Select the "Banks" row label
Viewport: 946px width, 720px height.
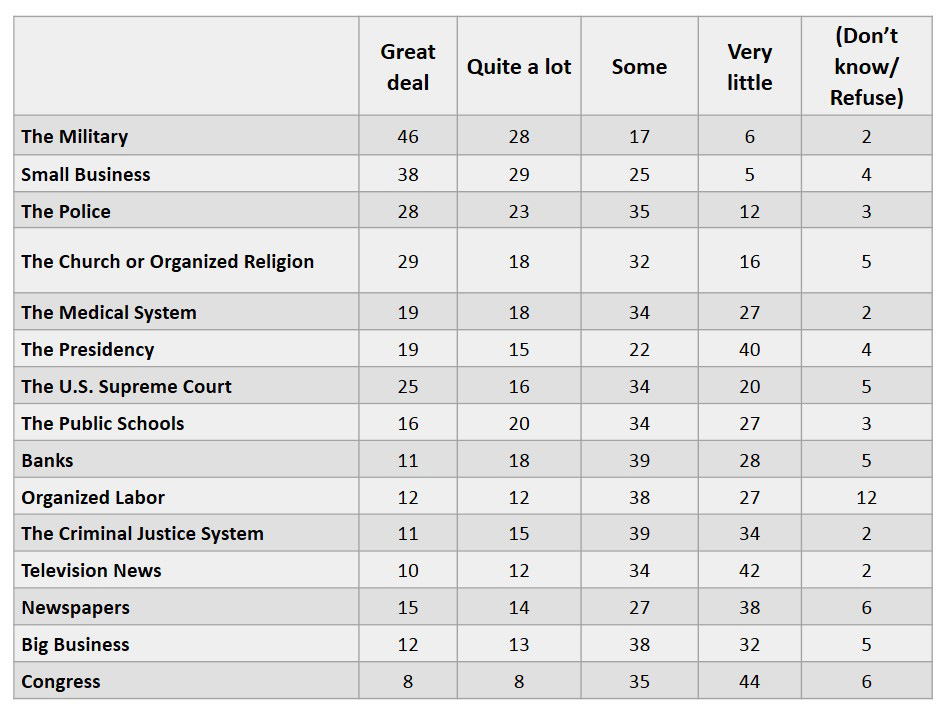[x=48, y=461]
